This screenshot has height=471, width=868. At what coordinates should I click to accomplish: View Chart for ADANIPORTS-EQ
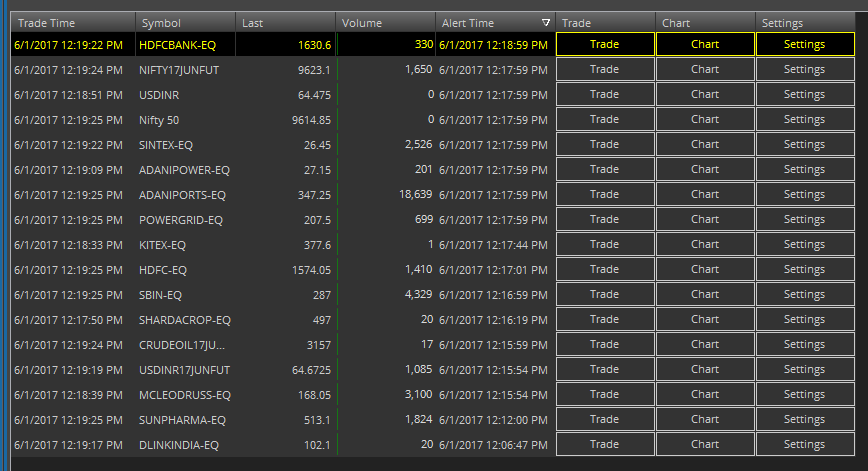click(705, 194)
